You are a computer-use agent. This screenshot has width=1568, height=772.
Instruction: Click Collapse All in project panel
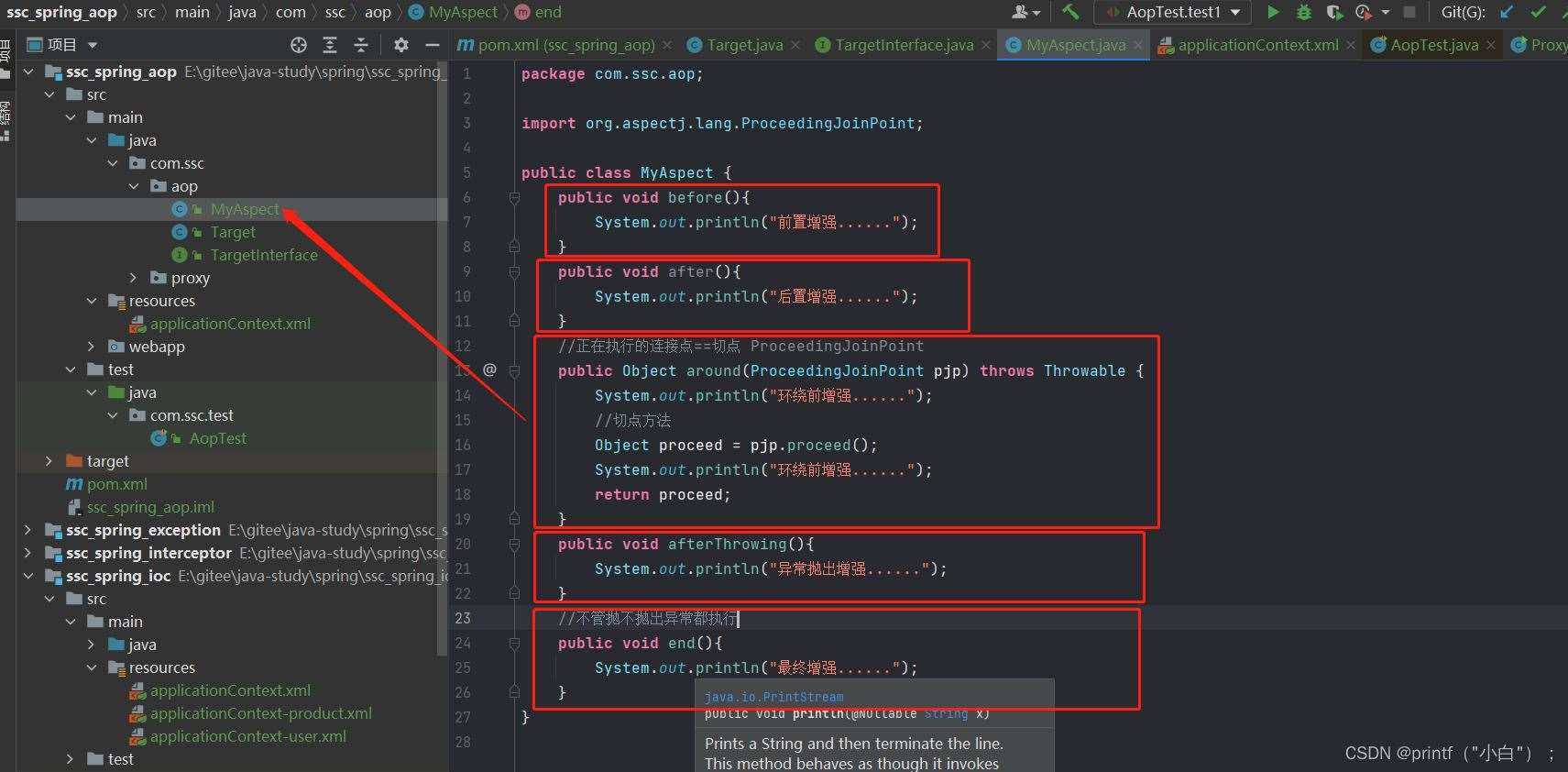click(x=361, y=45)
